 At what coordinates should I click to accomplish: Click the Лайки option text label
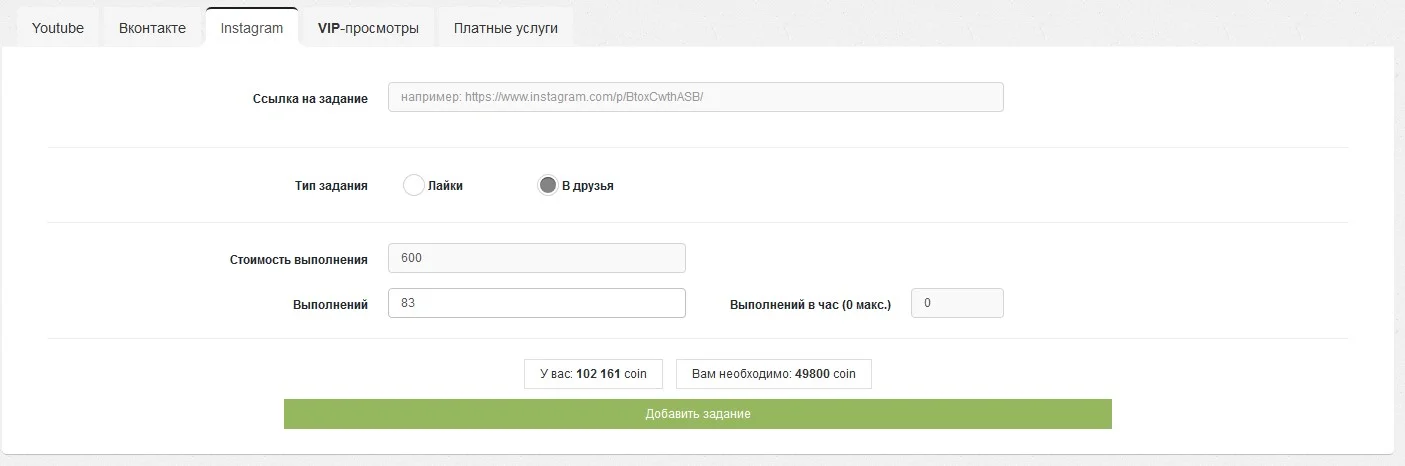point(445,186)
